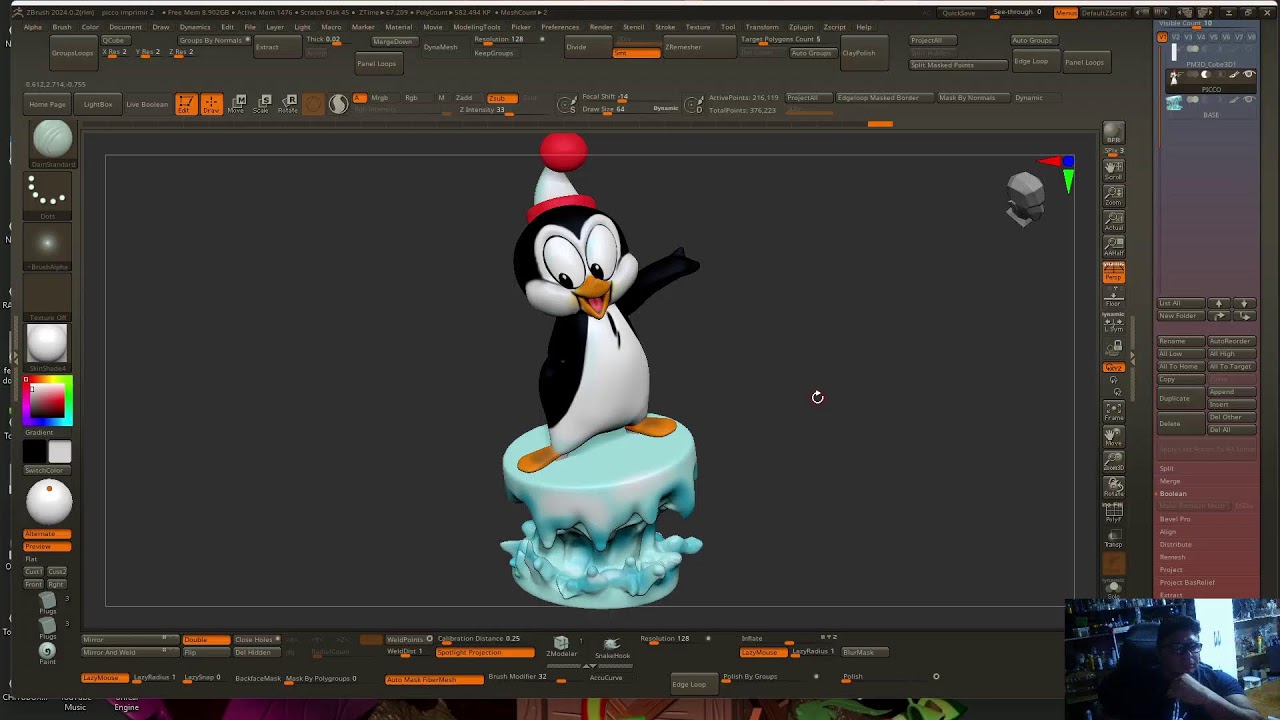
Task: Click the Duplicate subtool button
Action: 1181,398
